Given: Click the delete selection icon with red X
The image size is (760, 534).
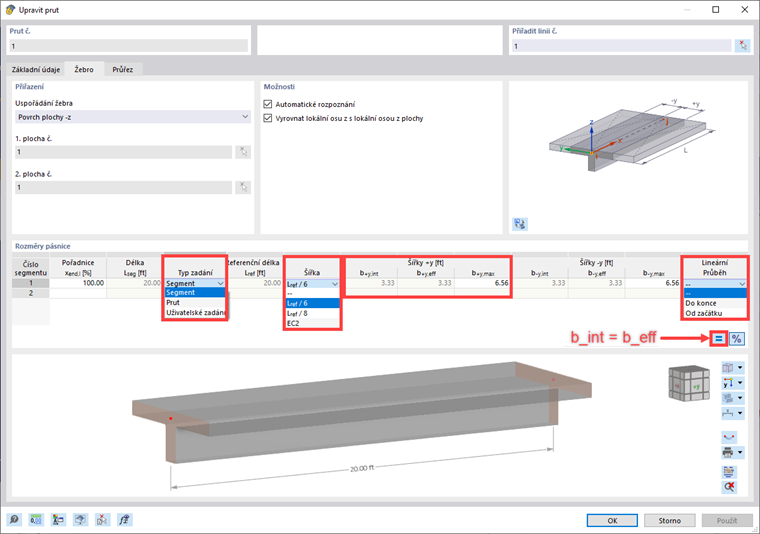Looking at the screenshot, I should tap(102, 520).
